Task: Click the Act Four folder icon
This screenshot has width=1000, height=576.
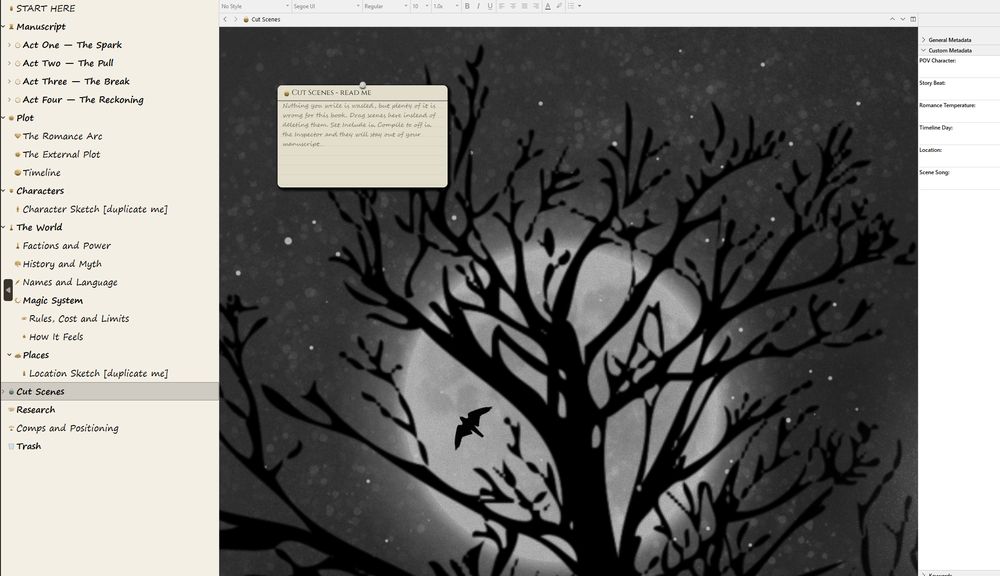Action: pyautogui.click(x=18, y=100)
